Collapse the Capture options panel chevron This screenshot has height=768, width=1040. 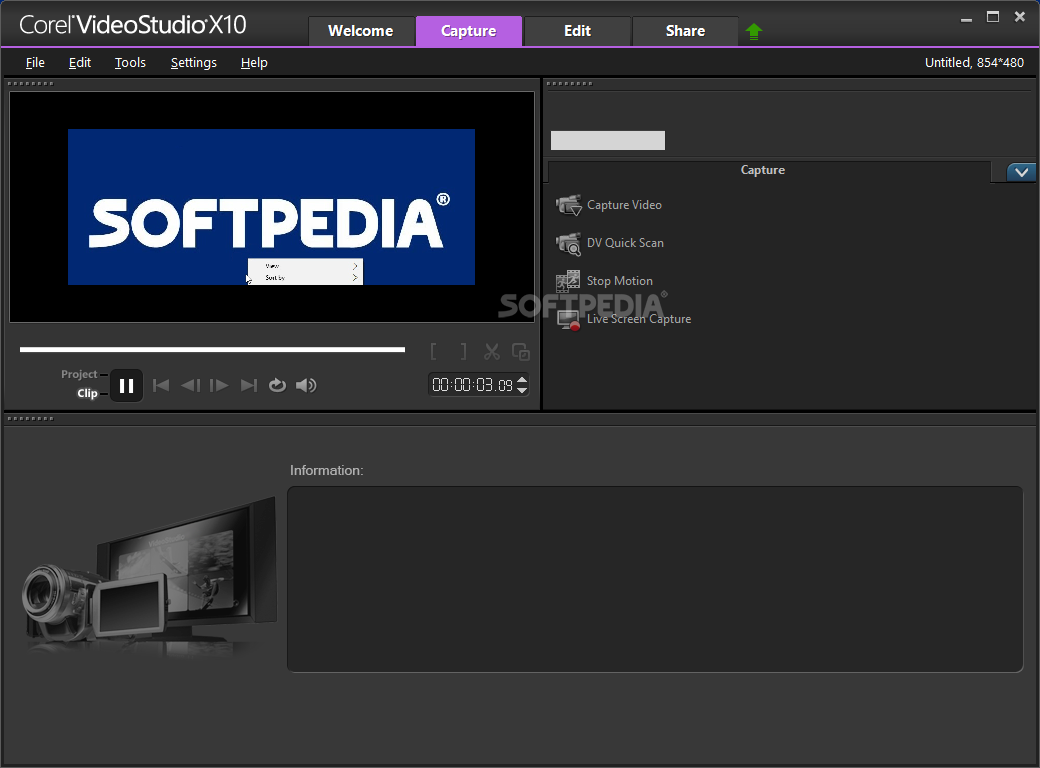click(x=1021, y=172)
